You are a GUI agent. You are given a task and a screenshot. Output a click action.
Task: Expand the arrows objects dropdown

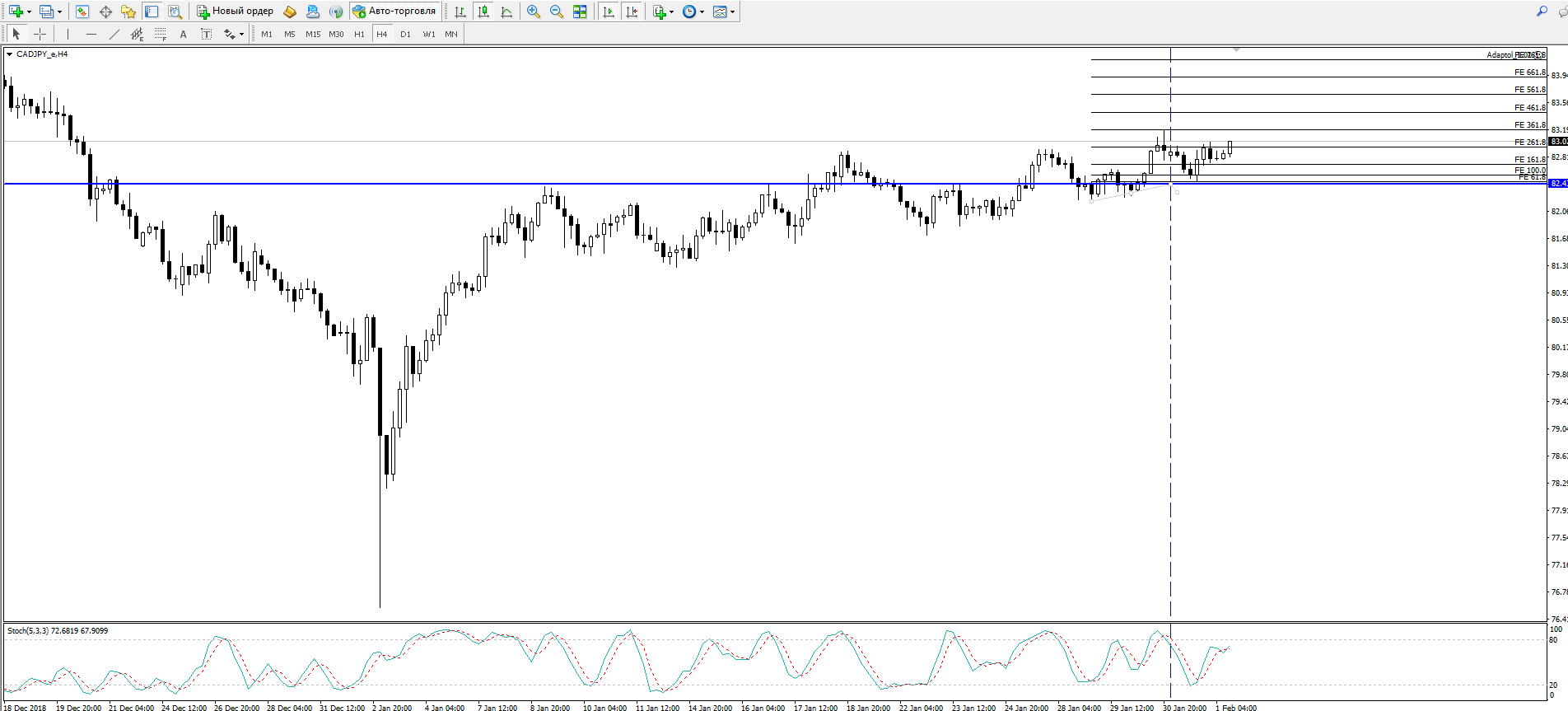(x=241, y=34)
